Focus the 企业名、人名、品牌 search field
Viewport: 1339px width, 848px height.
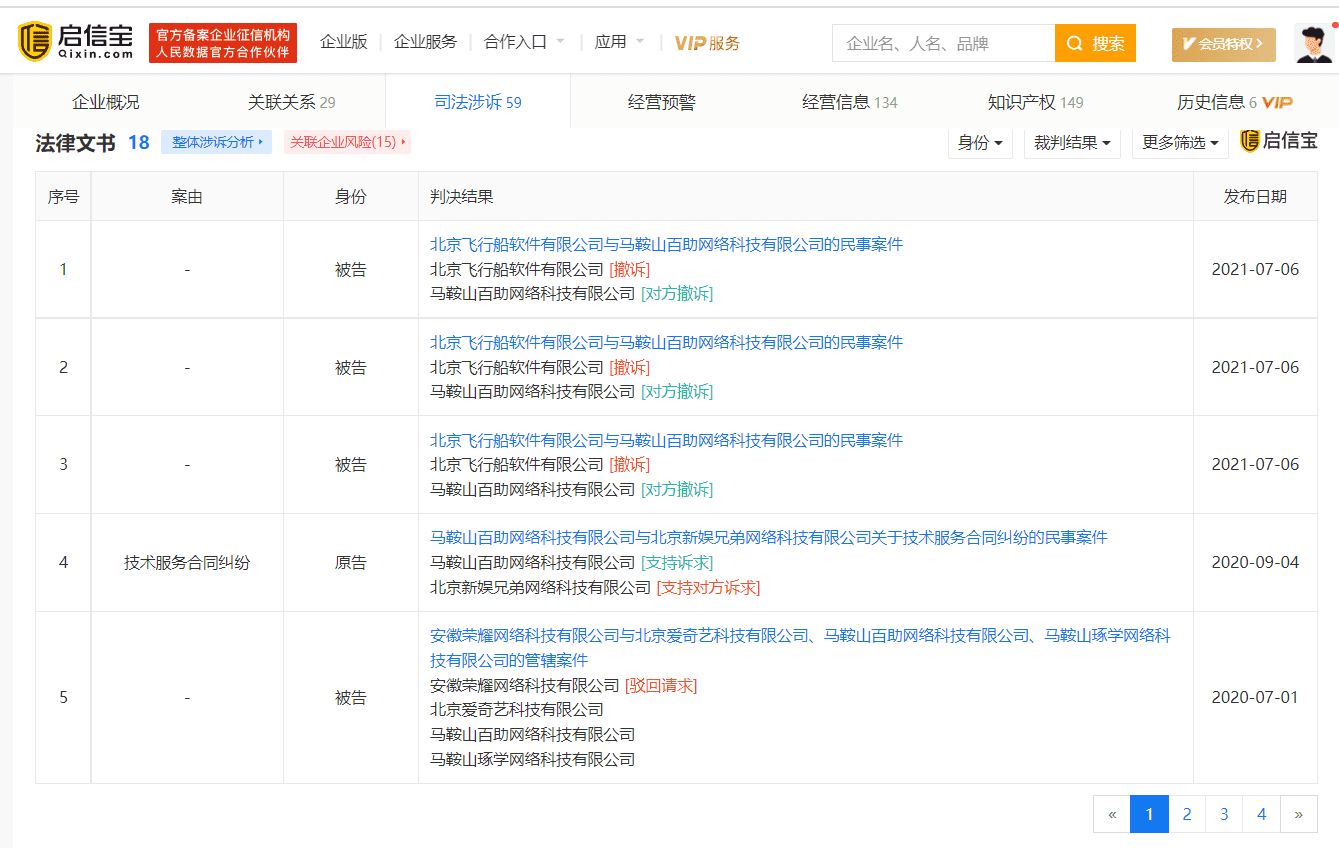tap(943, 43)
